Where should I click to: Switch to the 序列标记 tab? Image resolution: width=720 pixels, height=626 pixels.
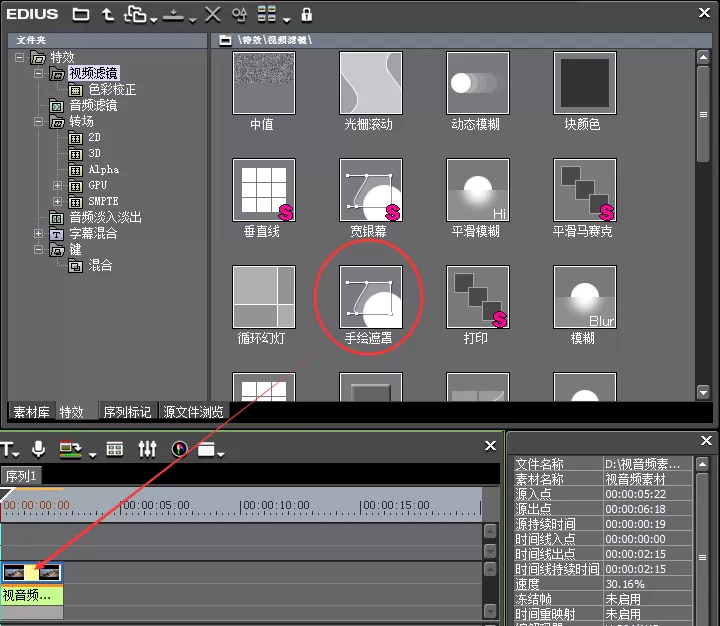[x=127, y=412]
